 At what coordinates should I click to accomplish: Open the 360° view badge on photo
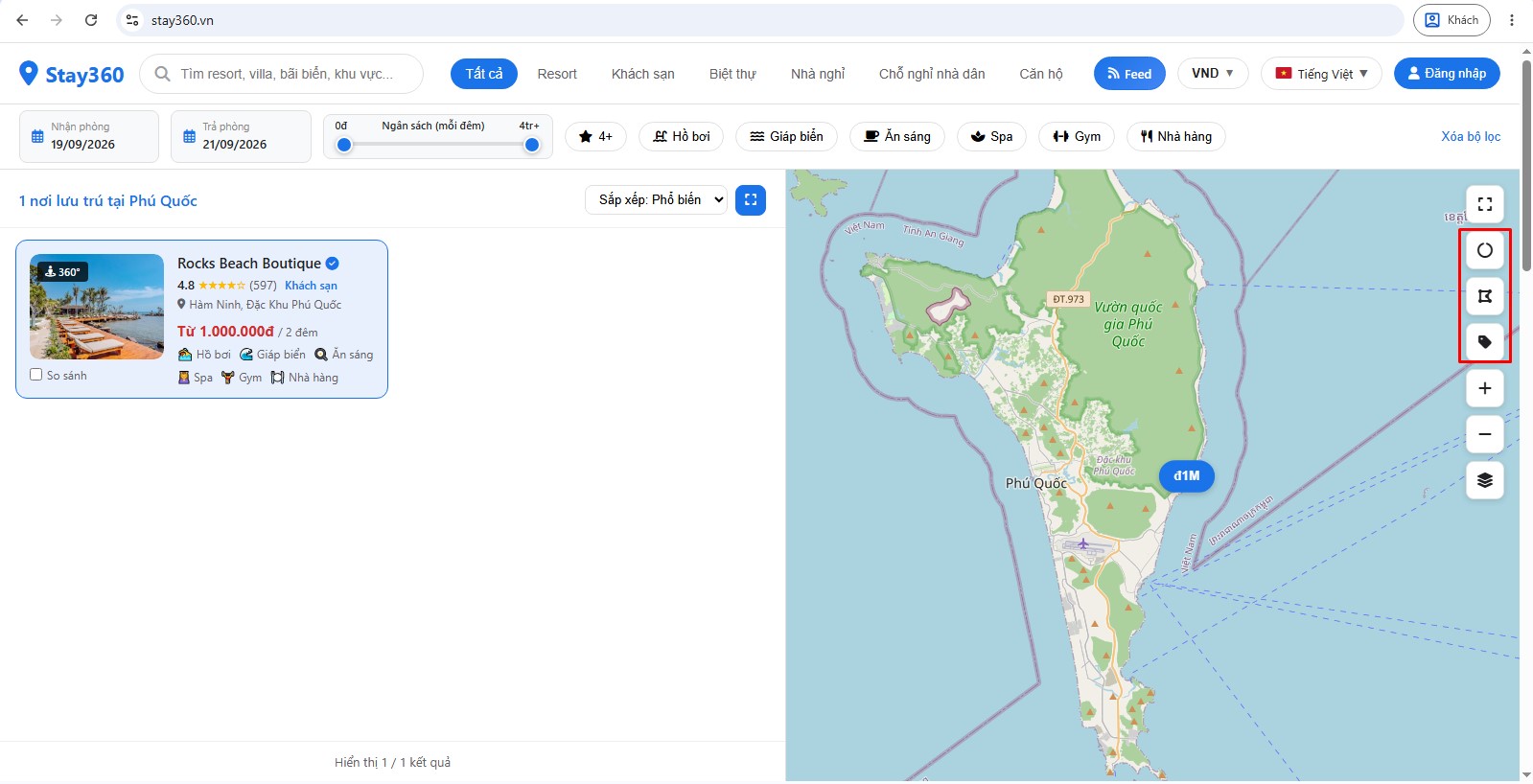[62, 272]
